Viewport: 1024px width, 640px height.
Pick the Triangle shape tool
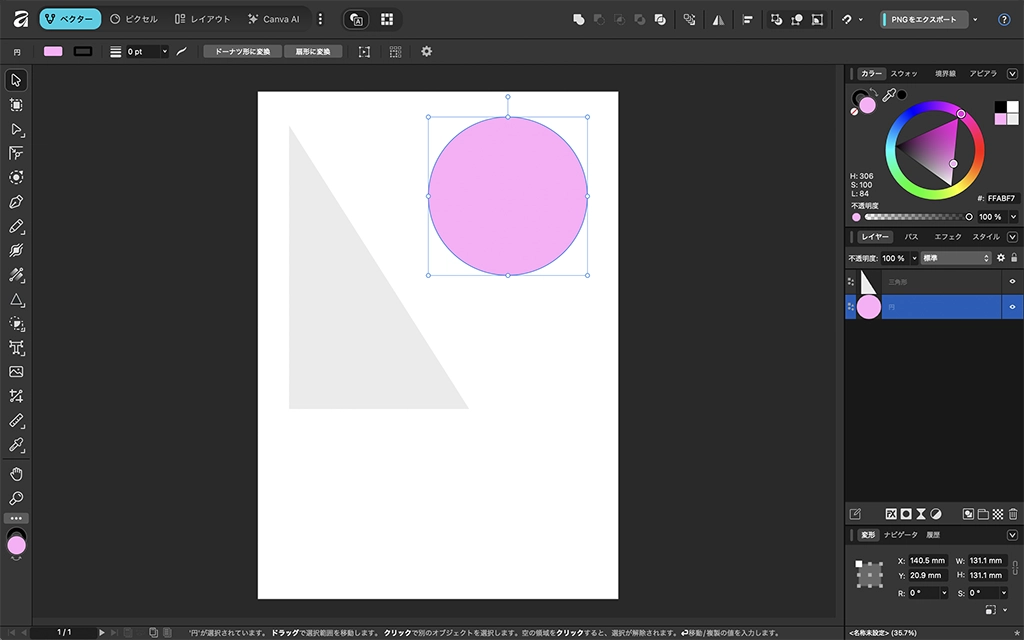pos(16,300)
